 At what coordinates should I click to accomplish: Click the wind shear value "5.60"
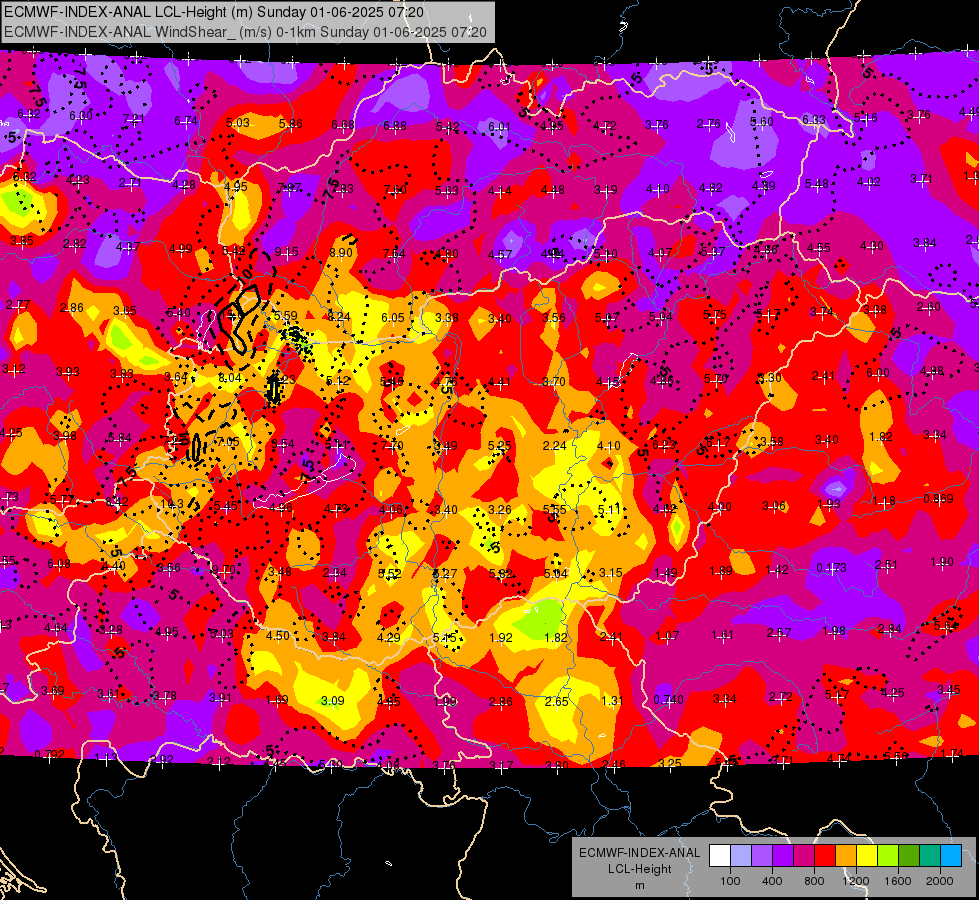pyautogui.click(x=762, y=122)
